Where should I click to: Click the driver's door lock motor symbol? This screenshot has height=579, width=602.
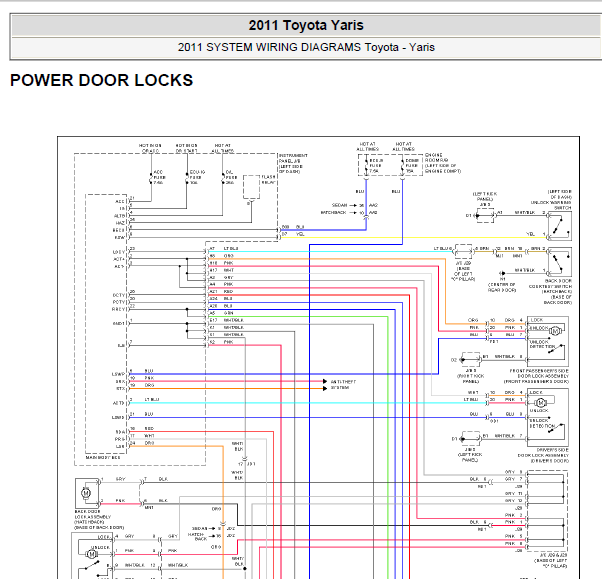[x=541, y=403]
